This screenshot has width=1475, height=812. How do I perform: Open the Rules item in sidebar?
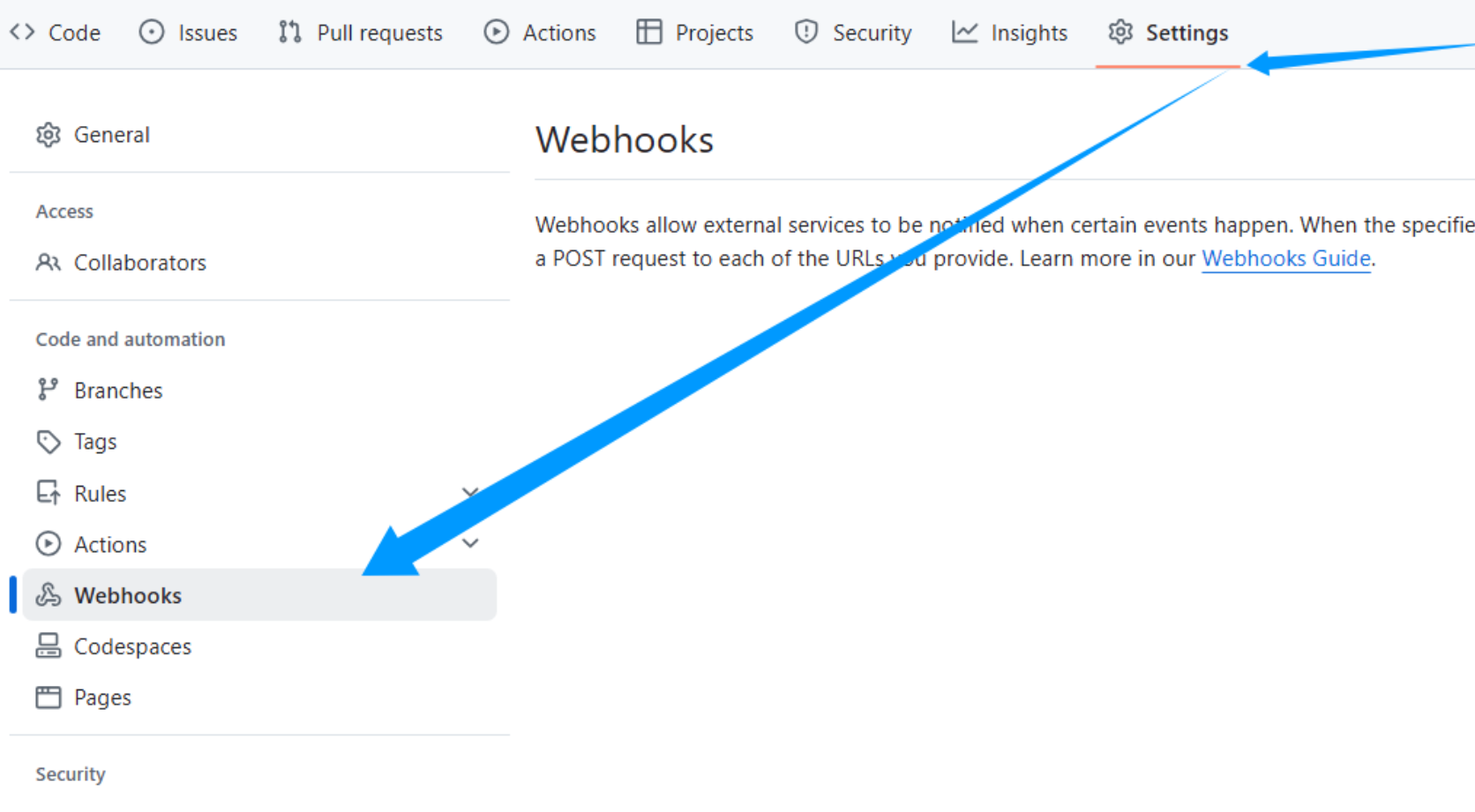tap(100, 494)
